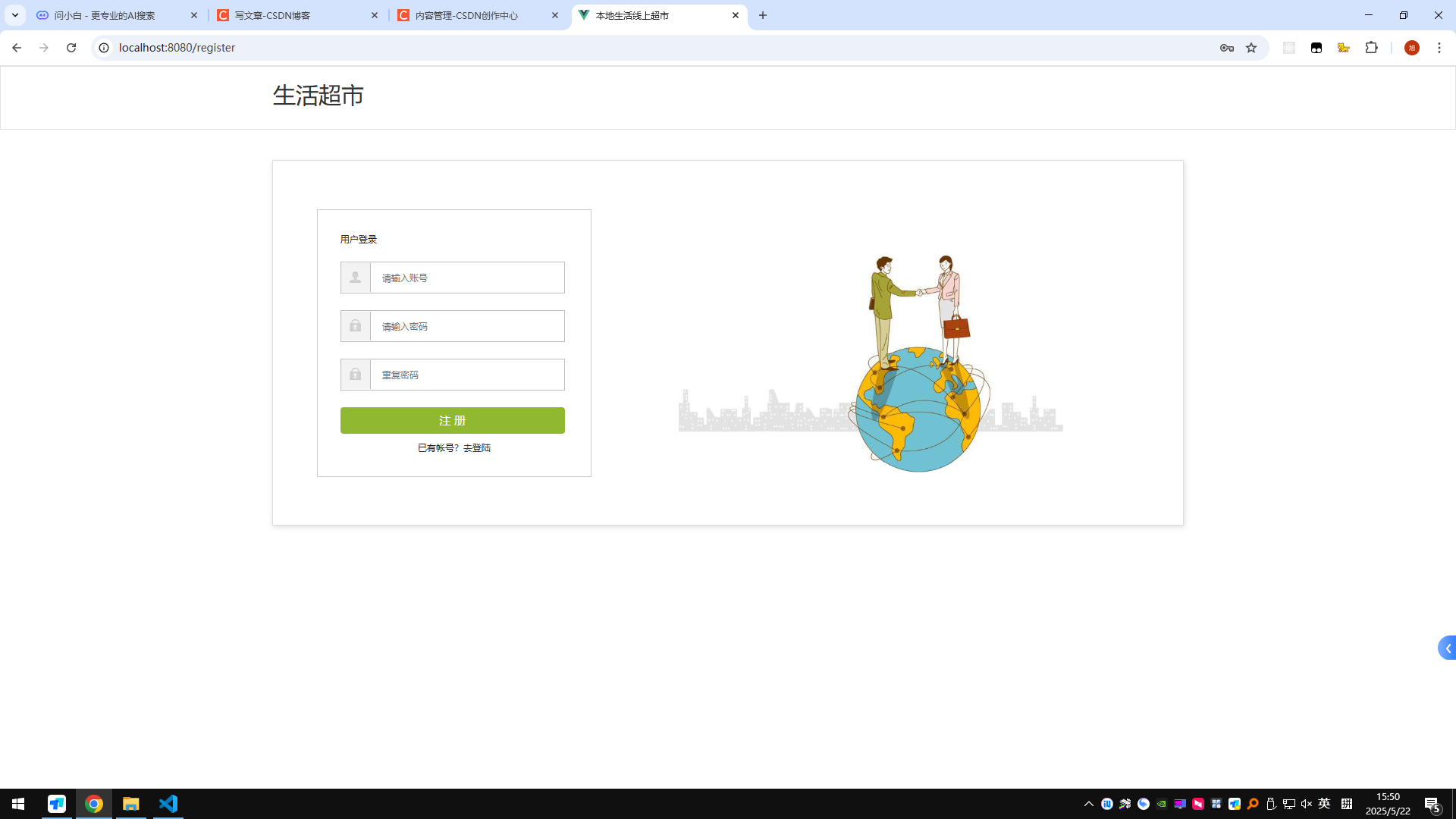Viewport: 1456px width, 819px height.
Task: Click the bookmark star icon
Action: pyautogui.click(x=1251, y=48)
